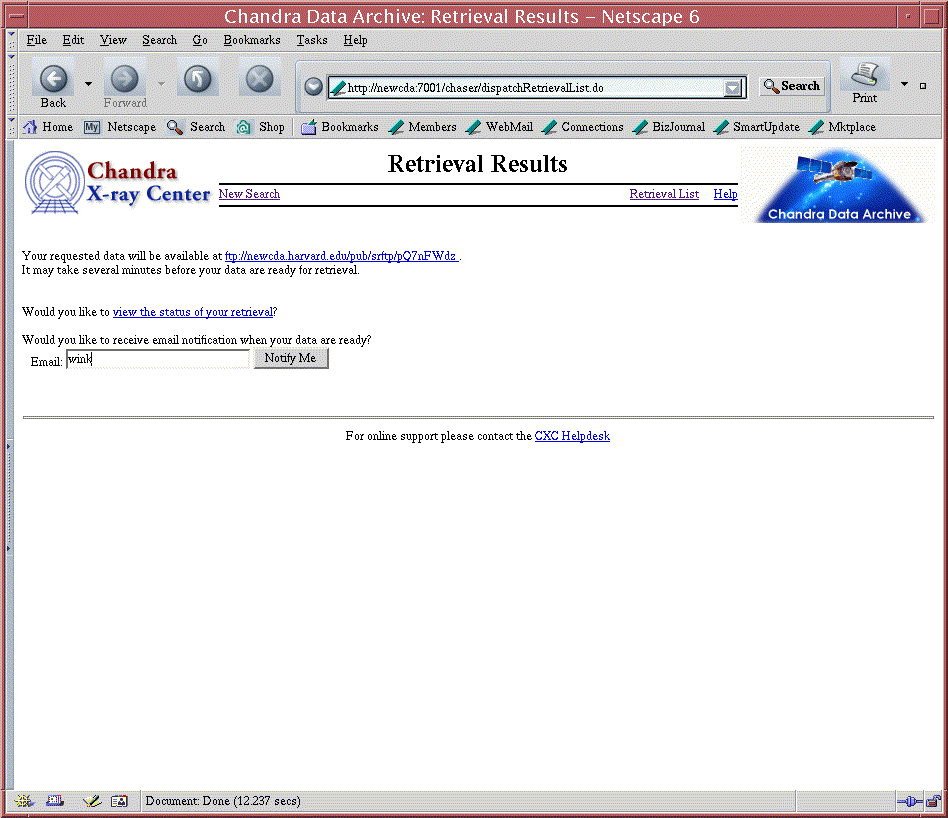Click the Back navigation button
948x818 pixels.
coord(53,81)
